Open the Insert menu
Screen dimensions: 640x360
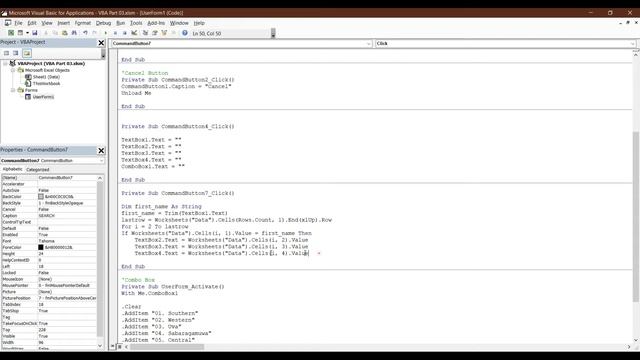[x=63, y=23]
